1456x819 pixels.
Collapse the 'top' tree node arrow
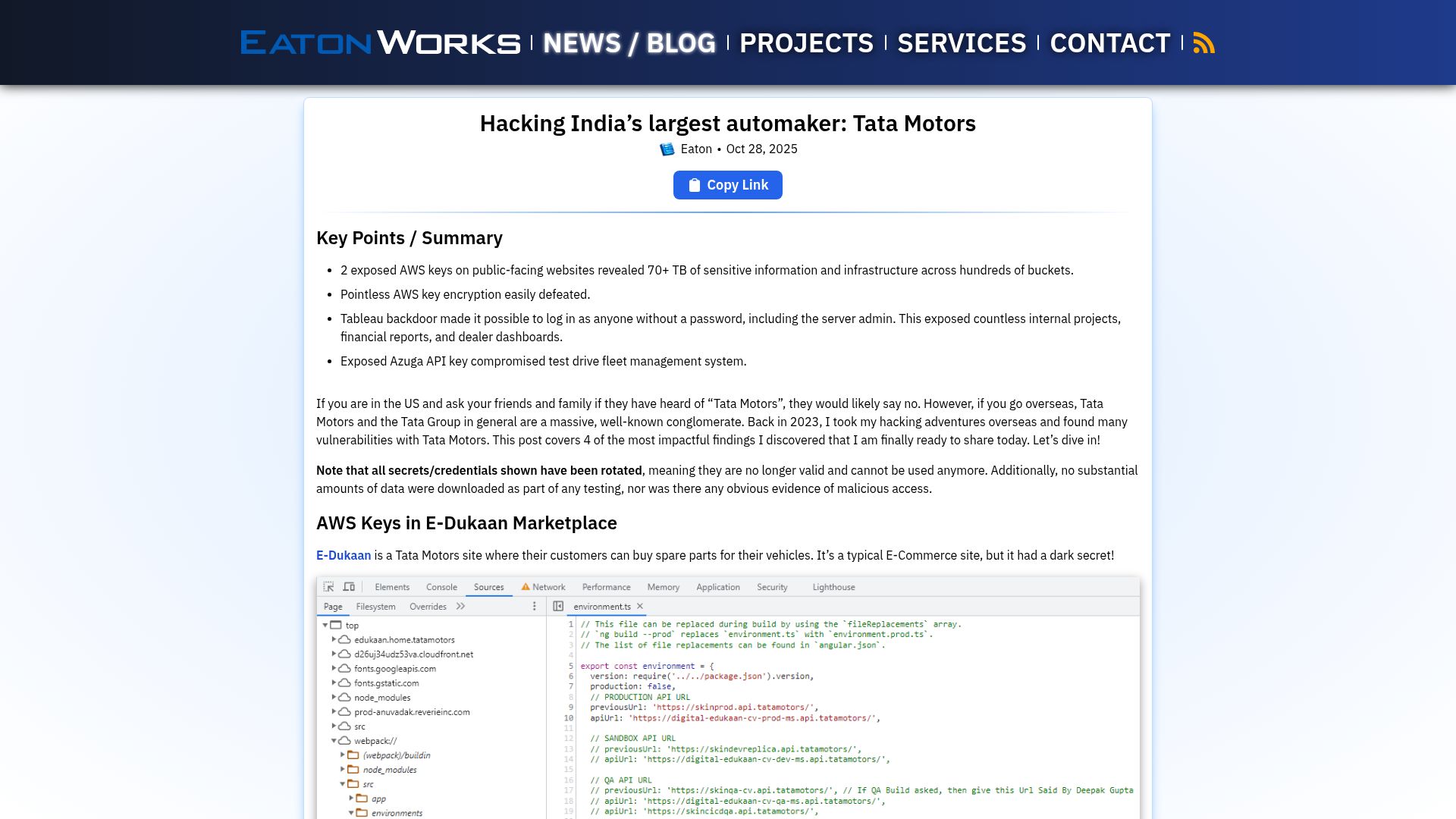[x=325, y=626]
